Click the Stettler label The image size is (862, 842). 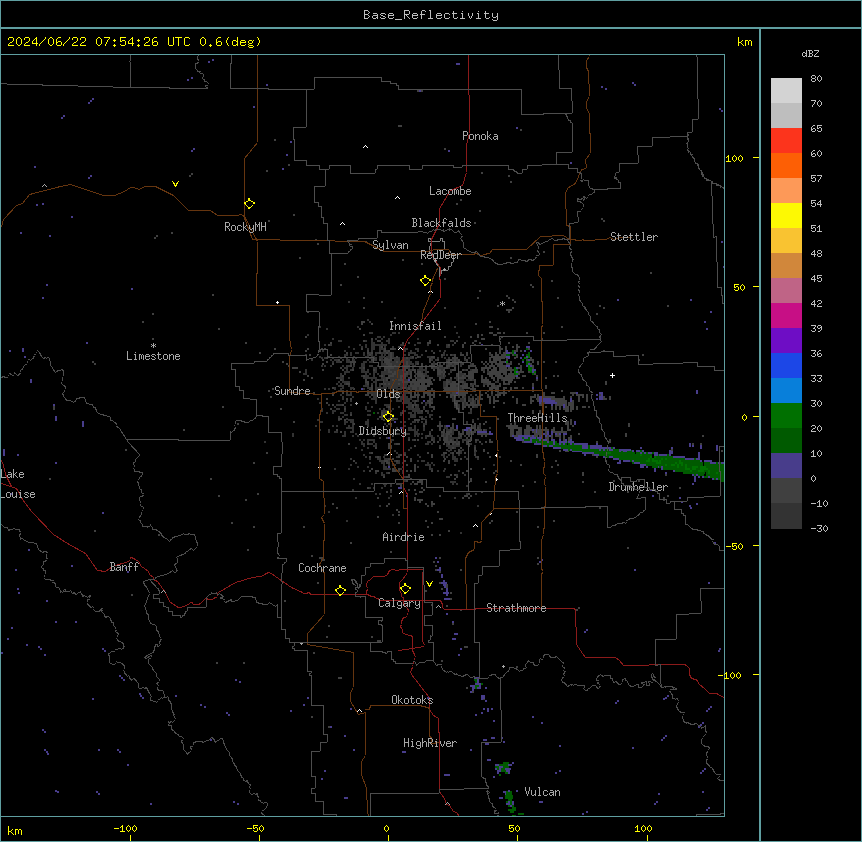point(634,237)
